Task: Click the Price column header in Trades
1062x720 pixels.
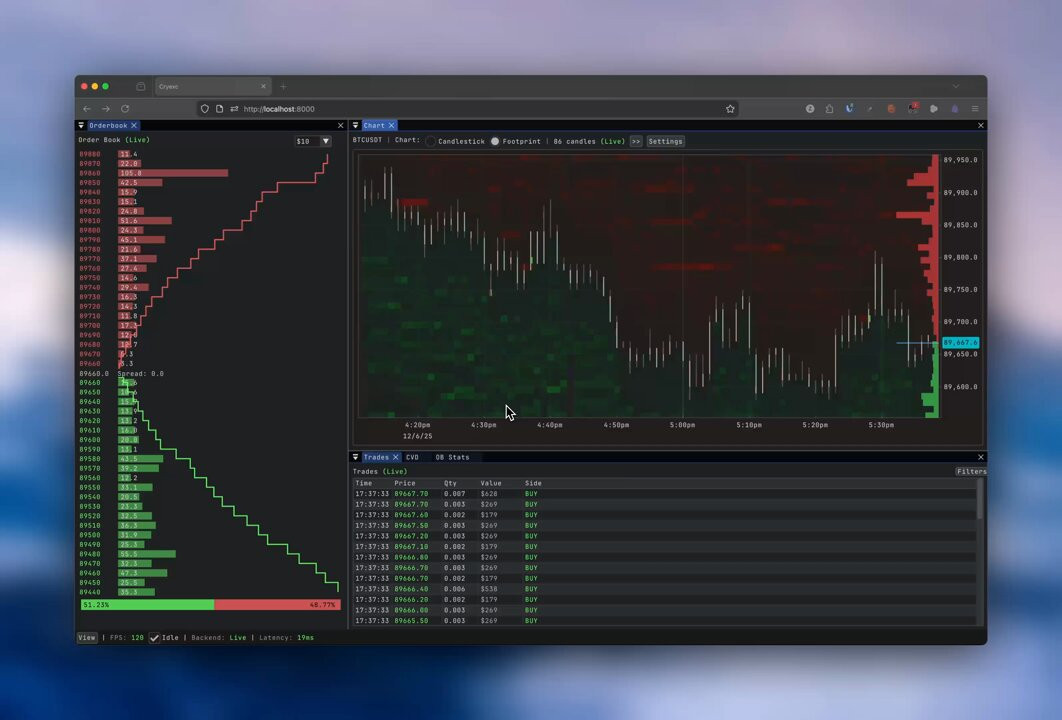Action: point(404,483)
